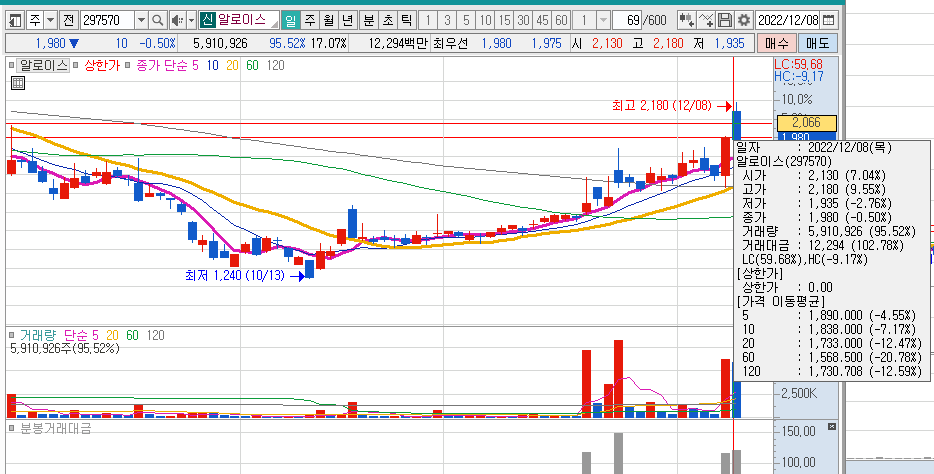Switch to the monthly 월 chart period
934x474 pixels.
[x=329, y=20]
